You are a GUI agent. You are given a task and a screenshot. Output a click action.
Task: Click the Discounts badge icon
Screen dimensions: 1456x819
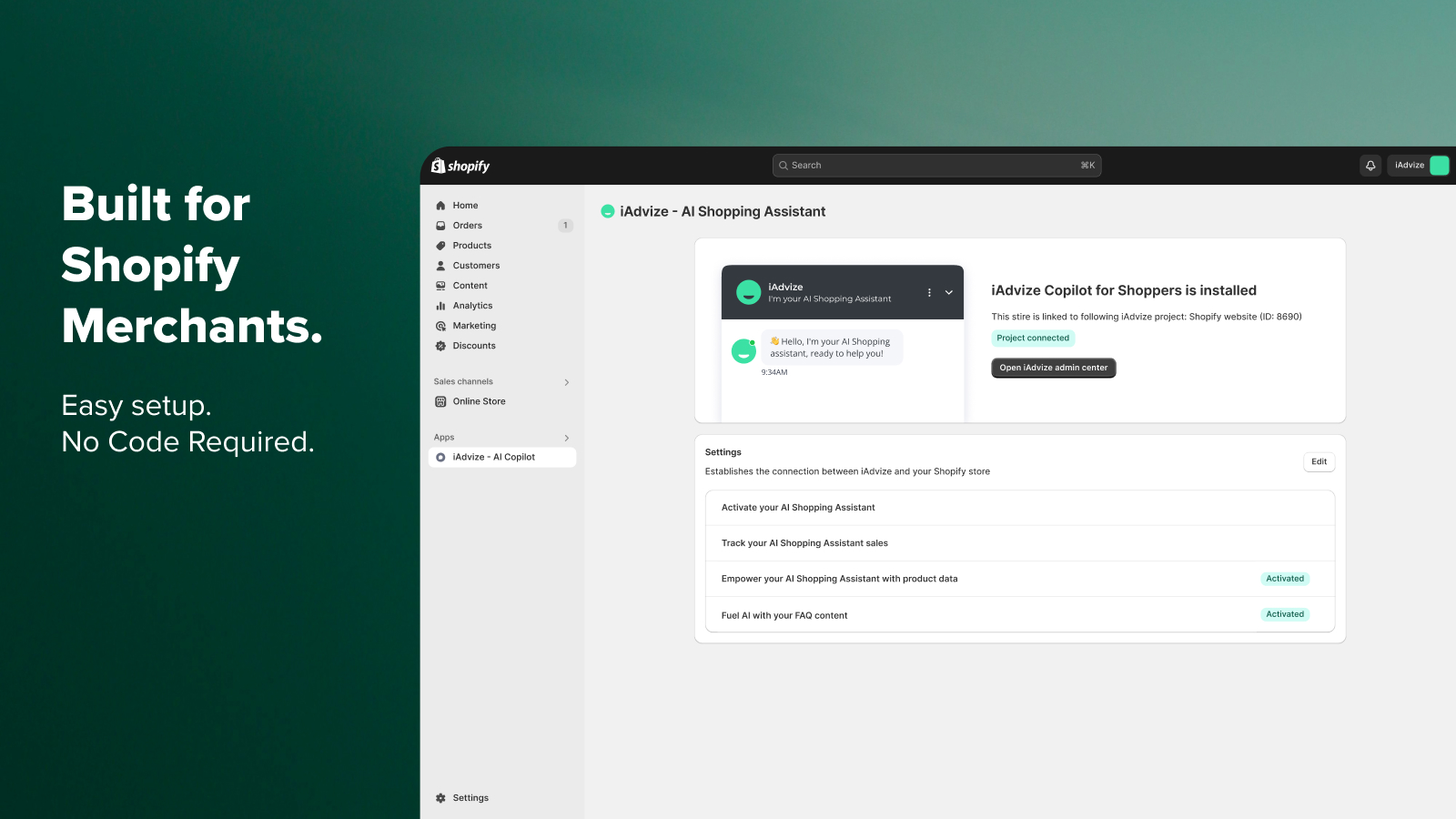click(x=440, y=346)
